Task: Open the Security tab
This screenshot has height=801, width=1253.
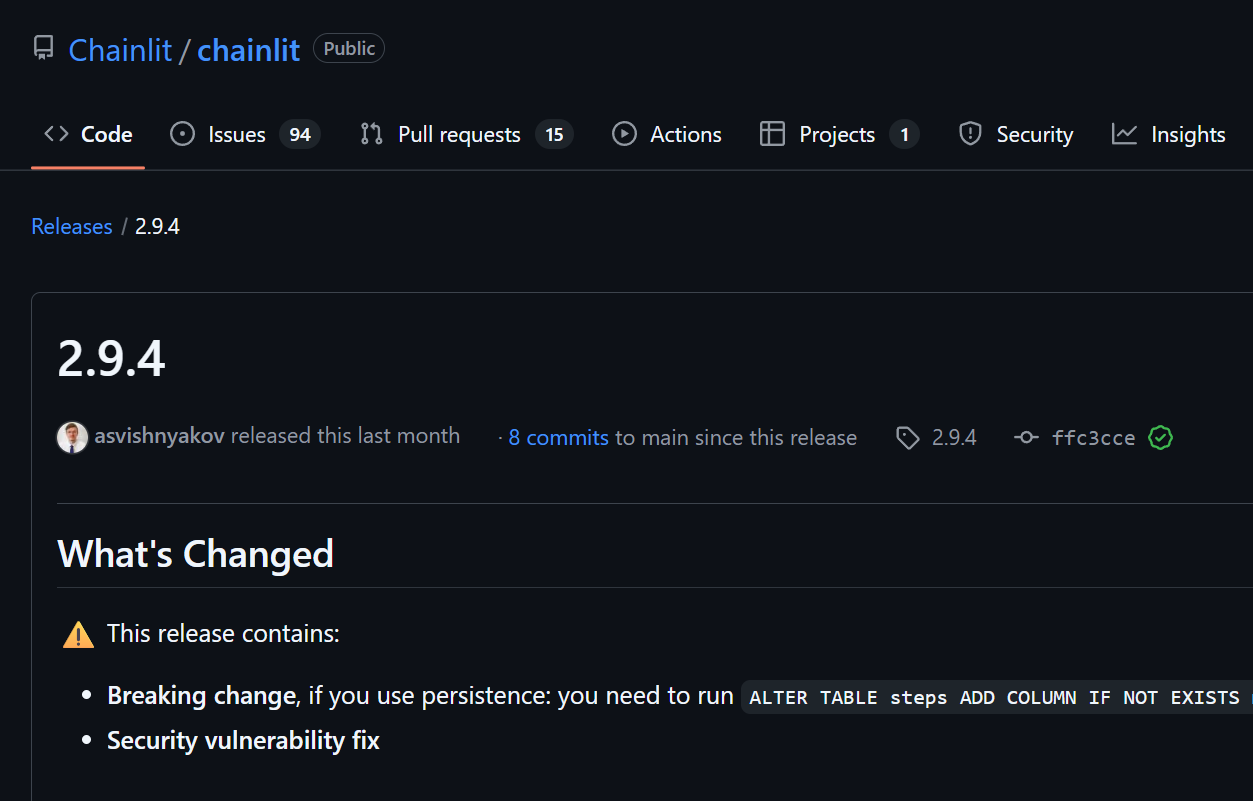Action: [1016, 134]
